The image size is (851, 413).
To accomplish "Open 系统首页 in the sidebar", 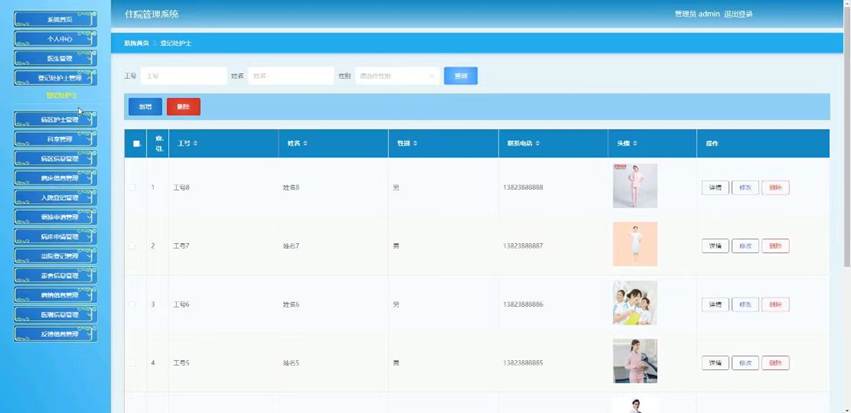I will click(55, 19).
